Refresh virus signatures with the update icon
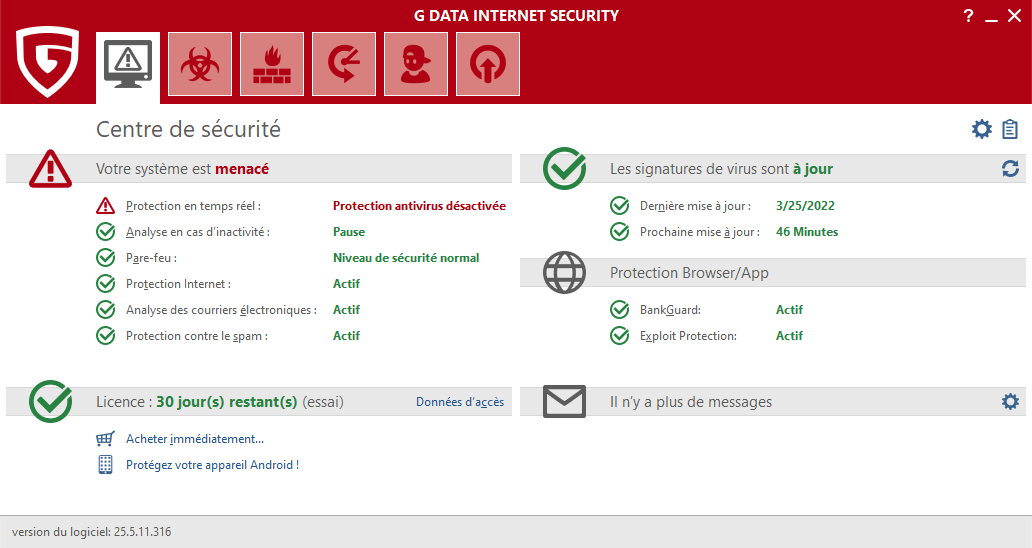The height and width of the screenshot is (548, 1032). click(x=1010, y=168)
